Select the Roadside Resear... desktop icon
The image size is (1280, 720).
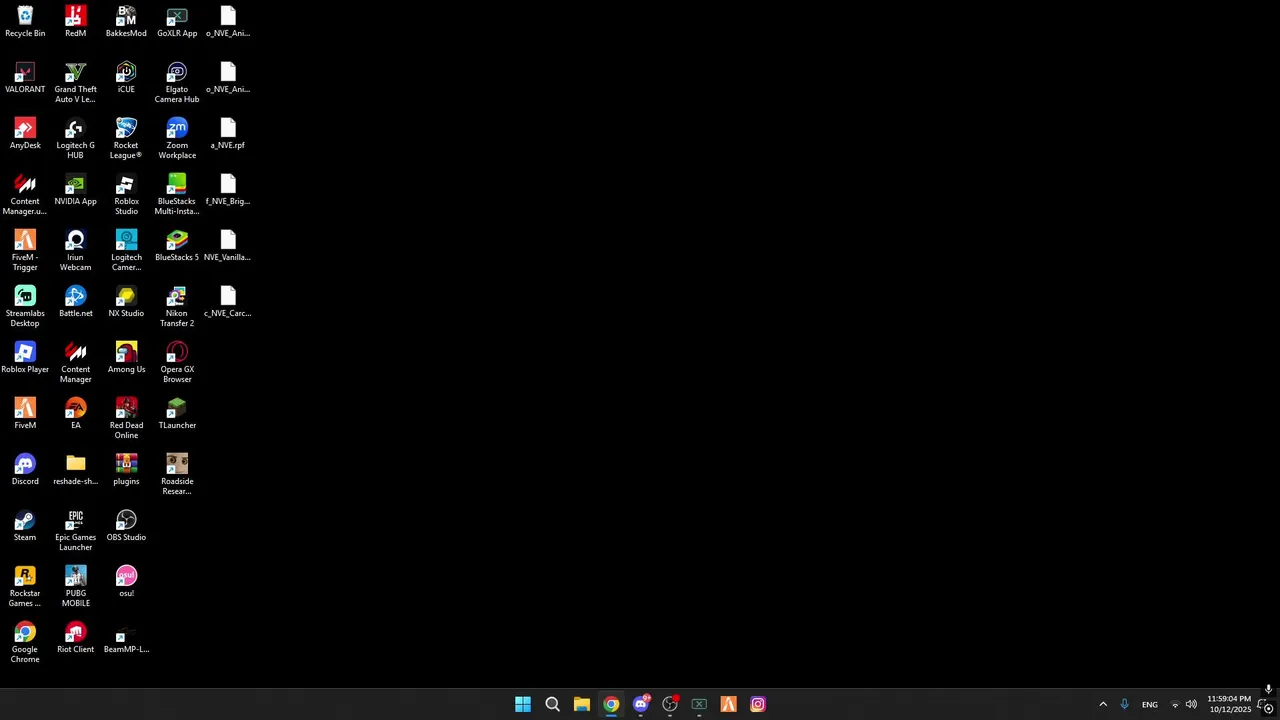tap(177, 475)
